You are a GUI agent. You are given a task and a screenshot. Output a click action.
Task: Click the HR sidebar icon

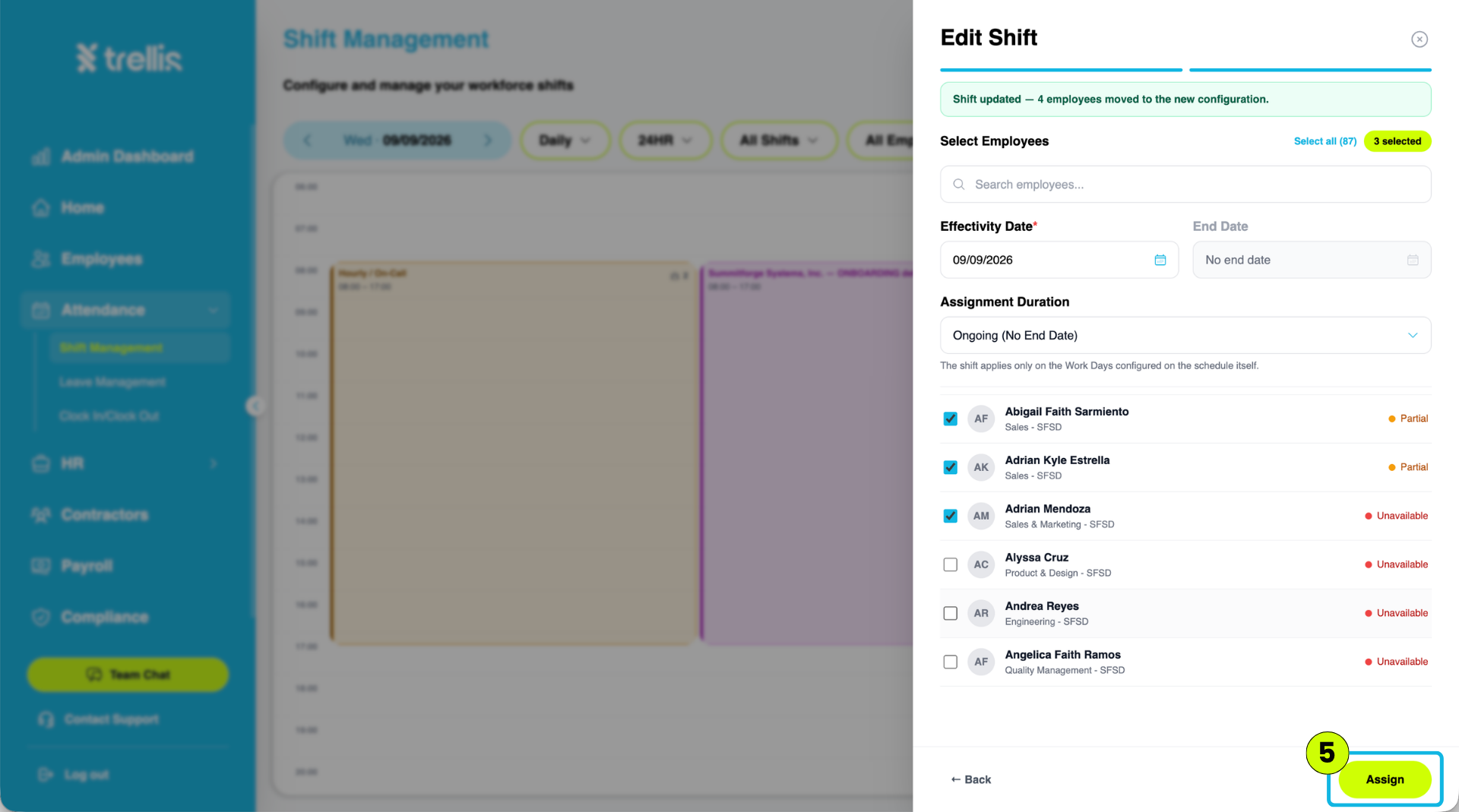click(x=41, y=463)
